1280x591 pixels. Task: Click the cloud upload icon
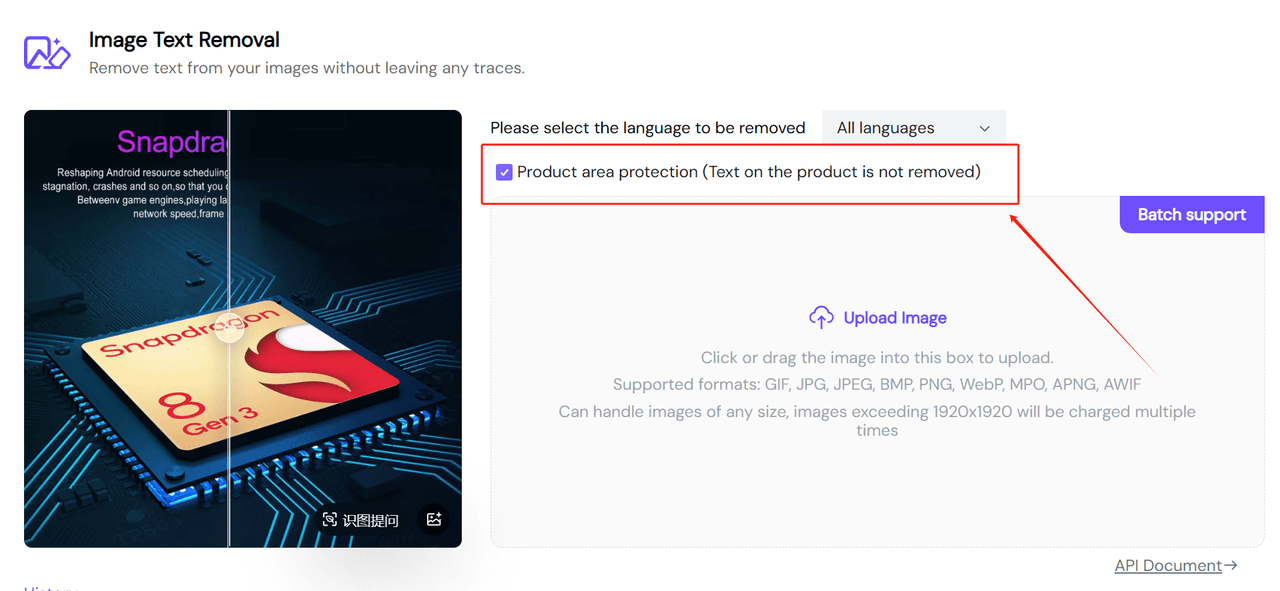click(821, 318)
